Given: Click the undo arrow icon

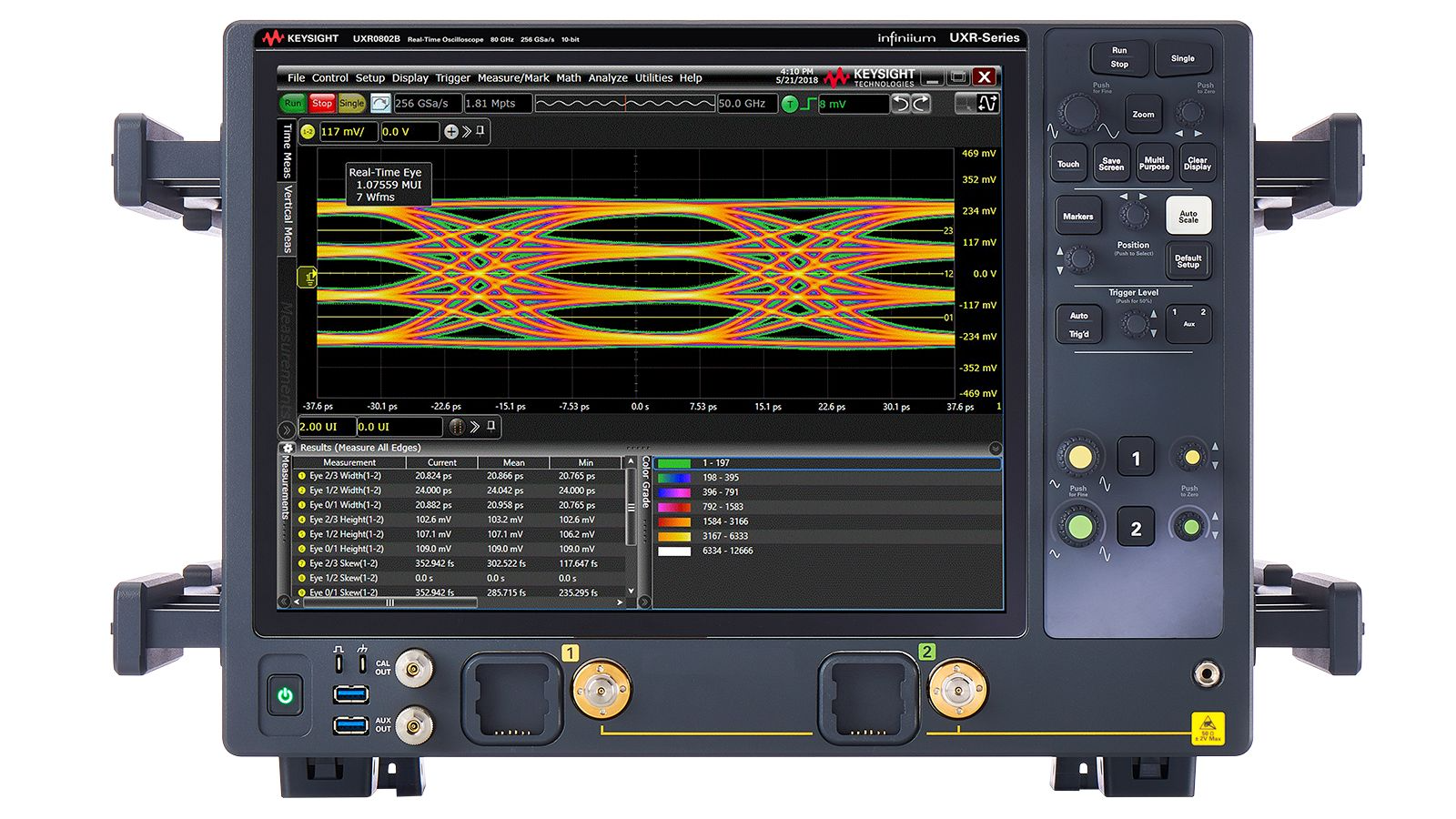Looking at the screenshot, I should click(x=900, y=104).
